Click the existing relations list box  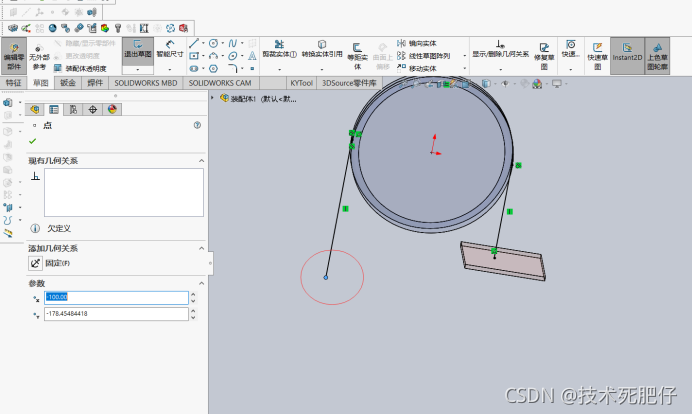pyautogui.click(x=124, y=193)
